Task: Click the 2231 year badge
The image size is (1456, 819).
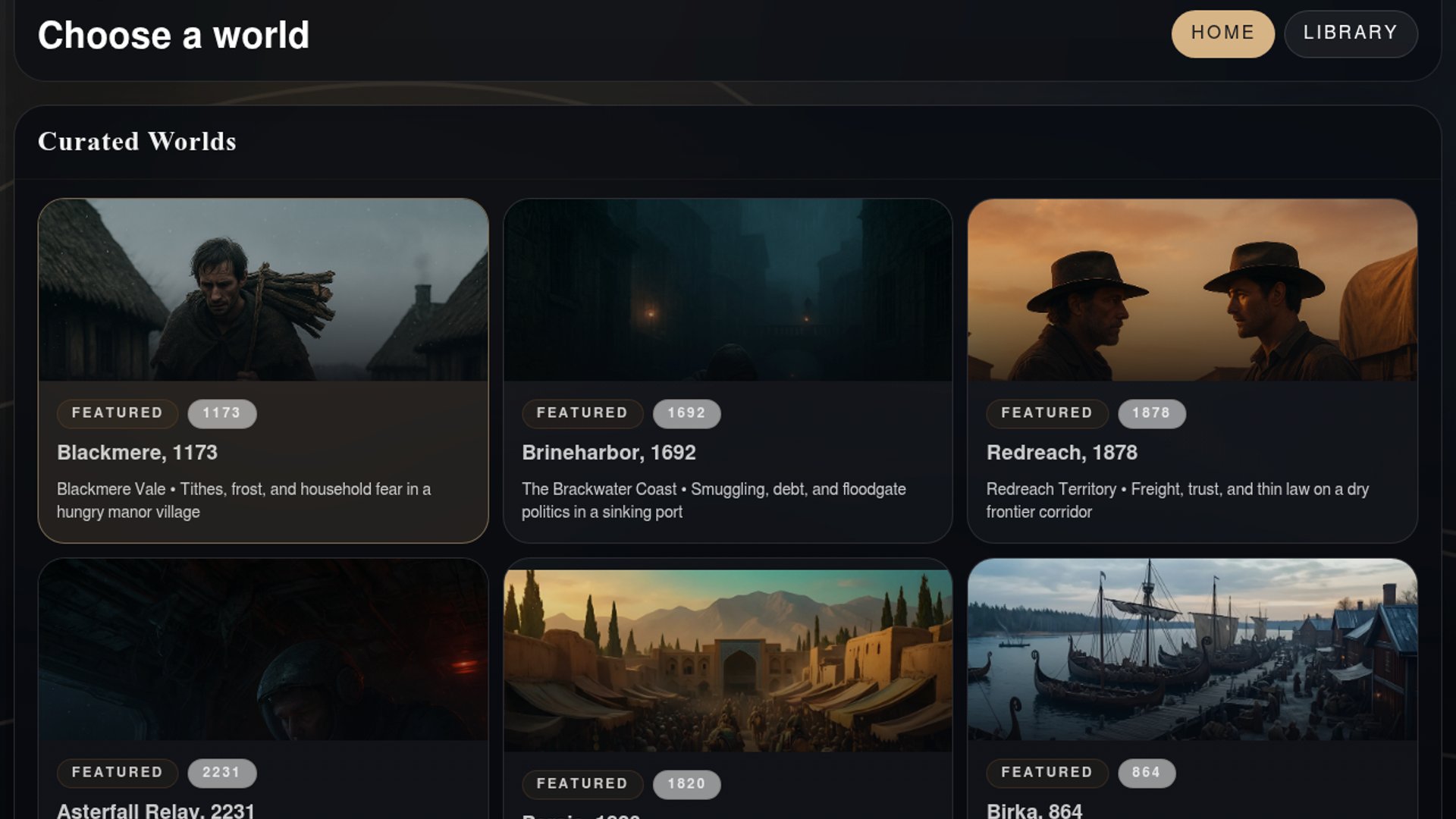Action: point(221,773)
